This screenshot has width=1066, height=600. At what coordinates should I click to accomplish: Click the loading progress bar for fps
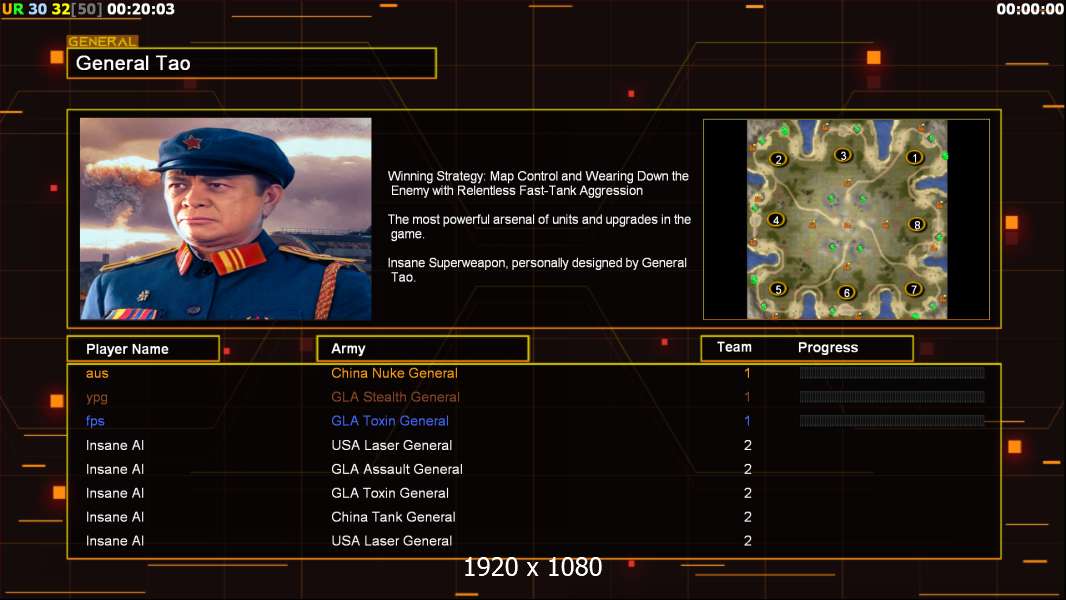tap(892, 421)
